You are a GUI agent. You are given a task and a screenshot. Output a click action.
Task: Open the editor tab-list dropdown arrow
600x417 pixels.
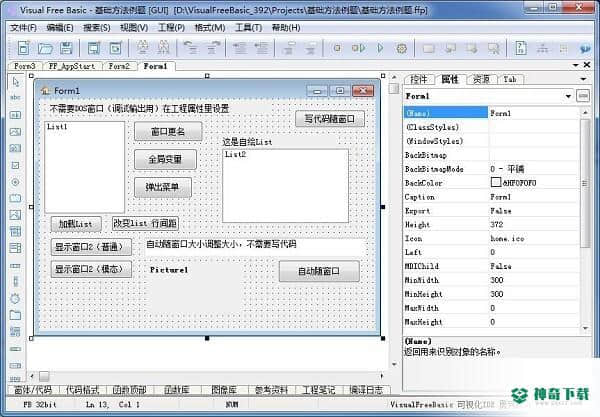575,65
